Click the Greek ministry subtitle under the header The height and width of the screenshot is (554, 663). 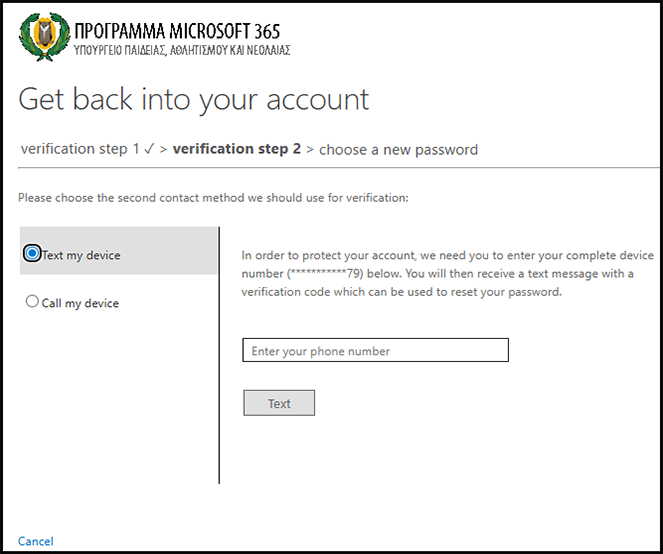coord(183,51)
